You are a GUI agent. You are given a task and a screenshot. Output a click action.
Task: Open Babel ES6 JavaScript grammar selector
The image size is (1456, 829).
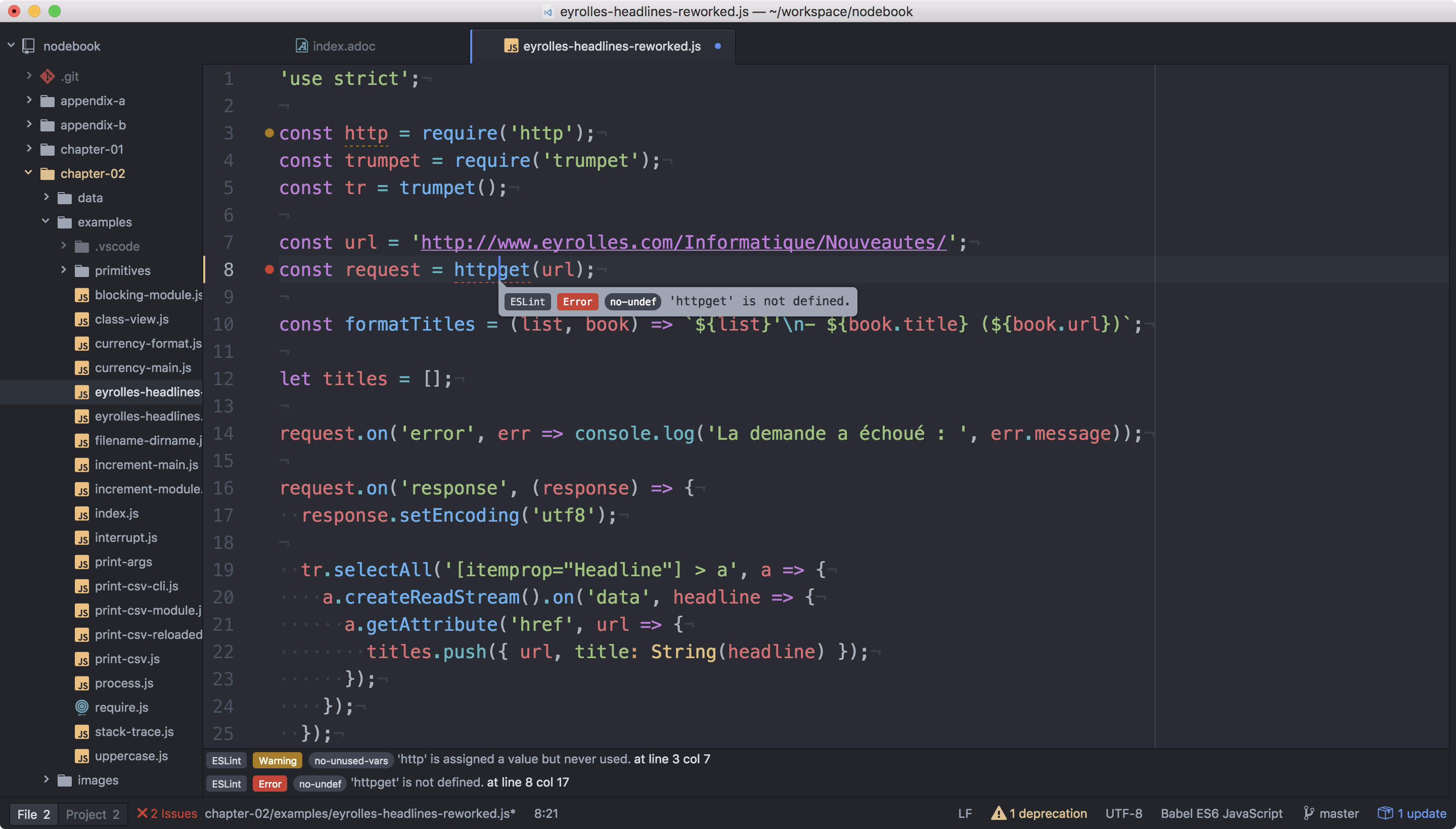[1221, 814]
